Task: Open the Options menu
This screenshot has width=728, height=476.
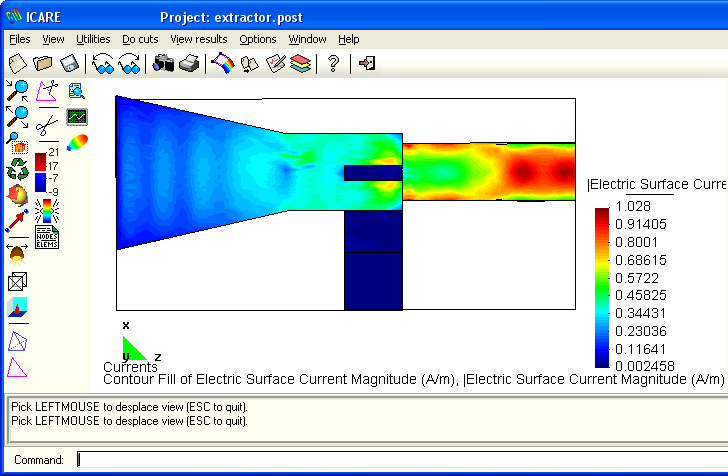Action: click(x=258, y=39)
